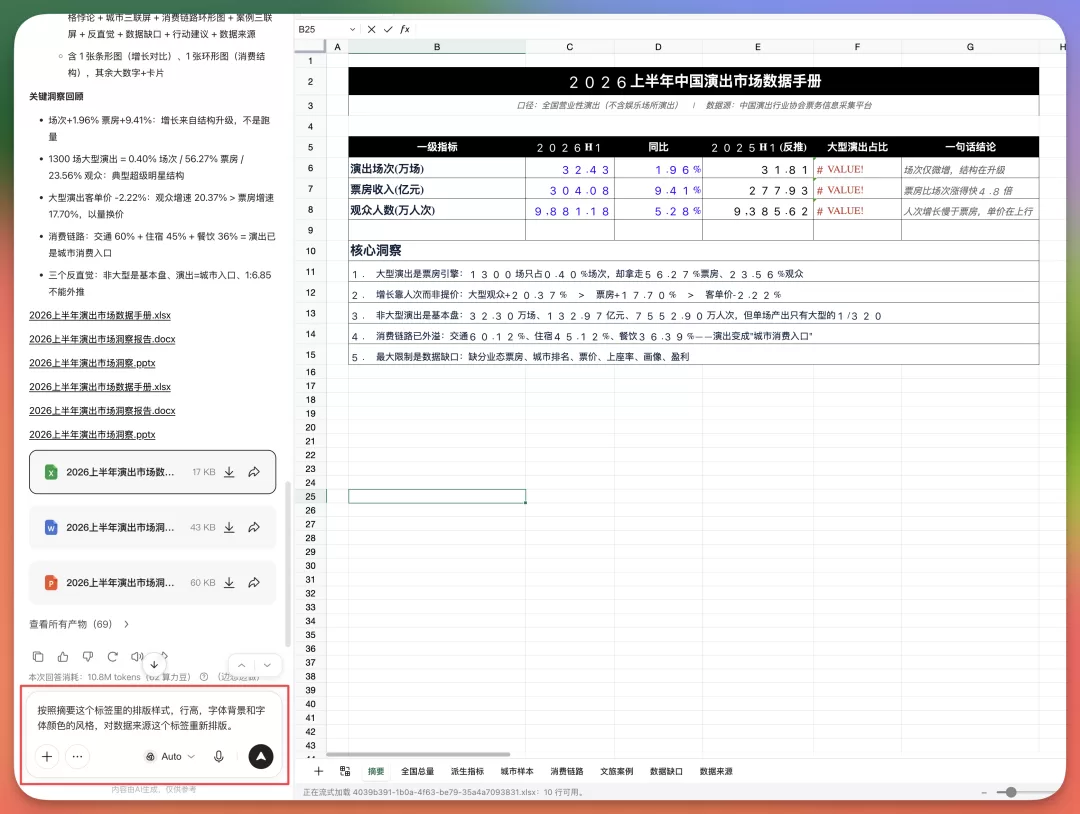Download the 60 KB pptx file

229,582
